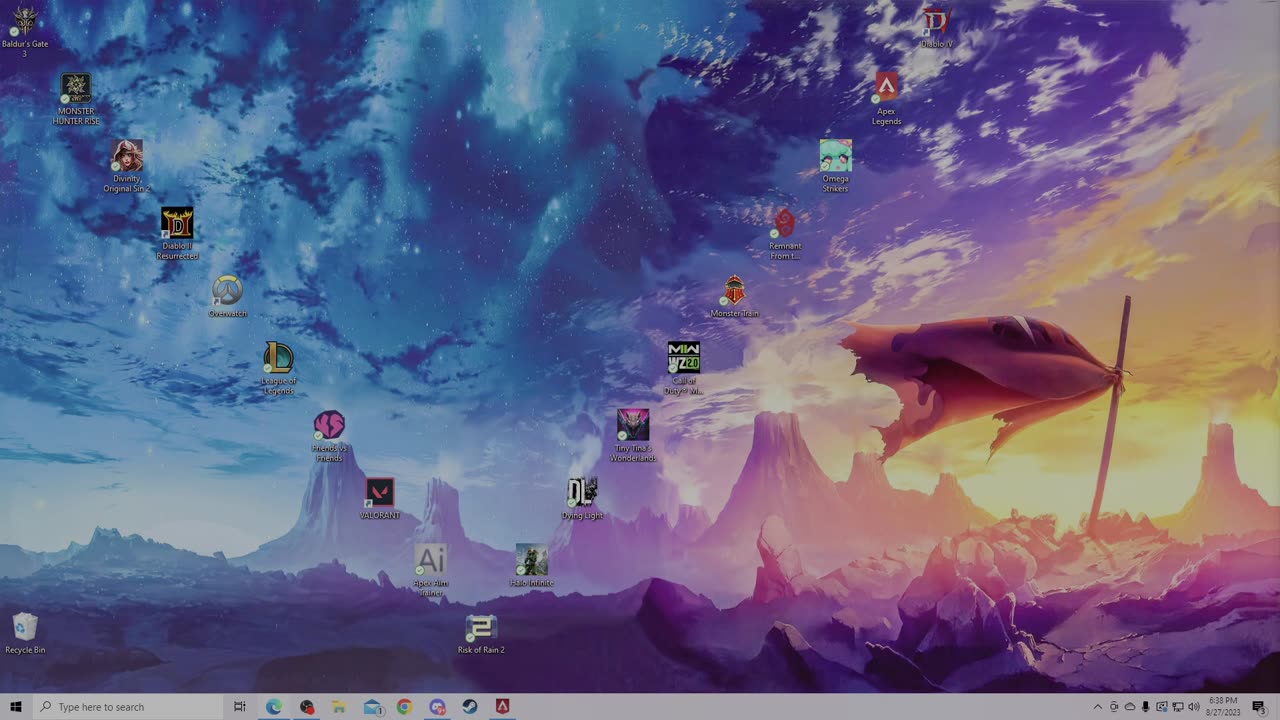Screen dimensions: 1280x720
Task: Click the League of Legends shortcut
Action: pyautogui.click(x=278, y=368)
